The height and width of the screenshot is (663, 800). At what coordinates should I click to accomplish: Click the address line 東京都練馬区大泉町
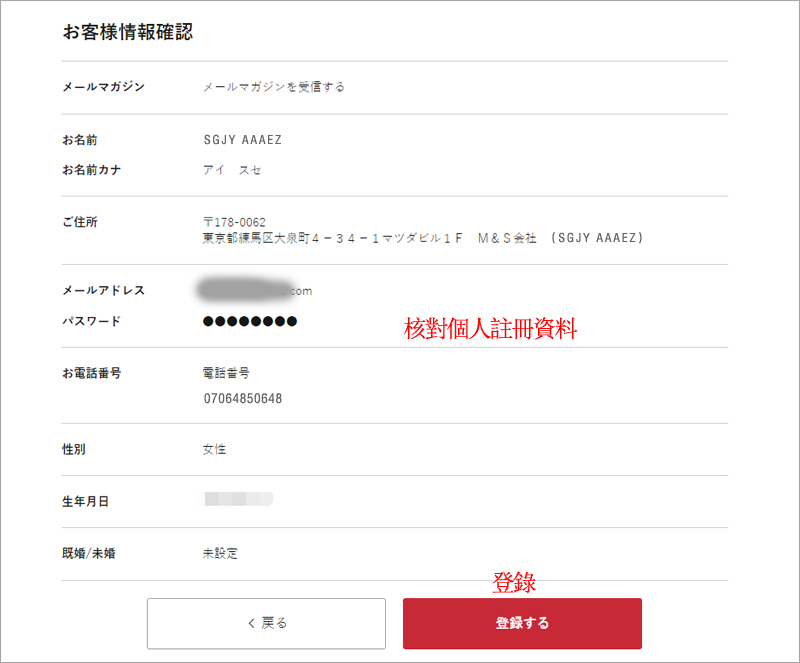tap(423, 238)
